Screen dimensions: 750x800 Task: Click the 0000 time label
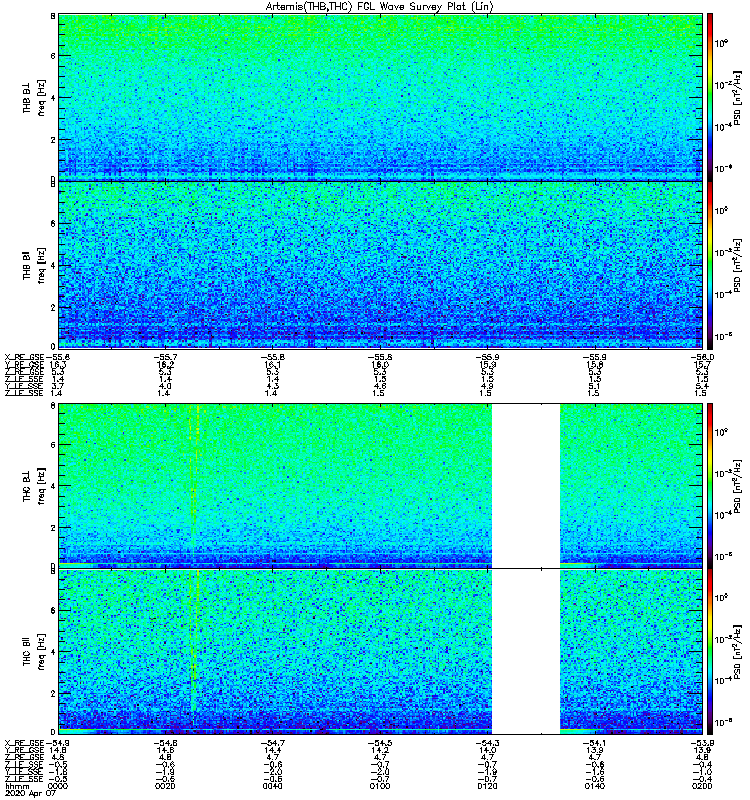pos(57,786)
